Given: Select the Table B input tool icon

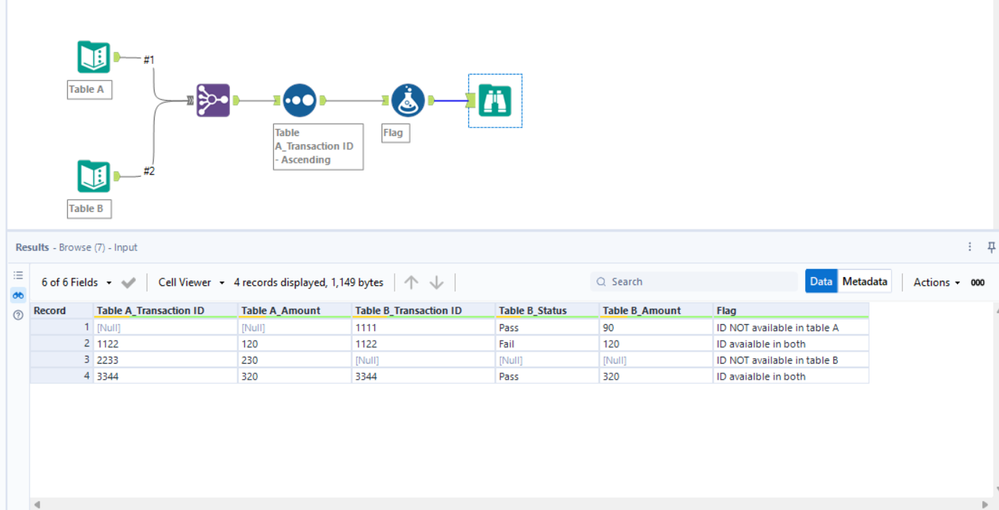Looking at the screenshot, I should [94, 176].
